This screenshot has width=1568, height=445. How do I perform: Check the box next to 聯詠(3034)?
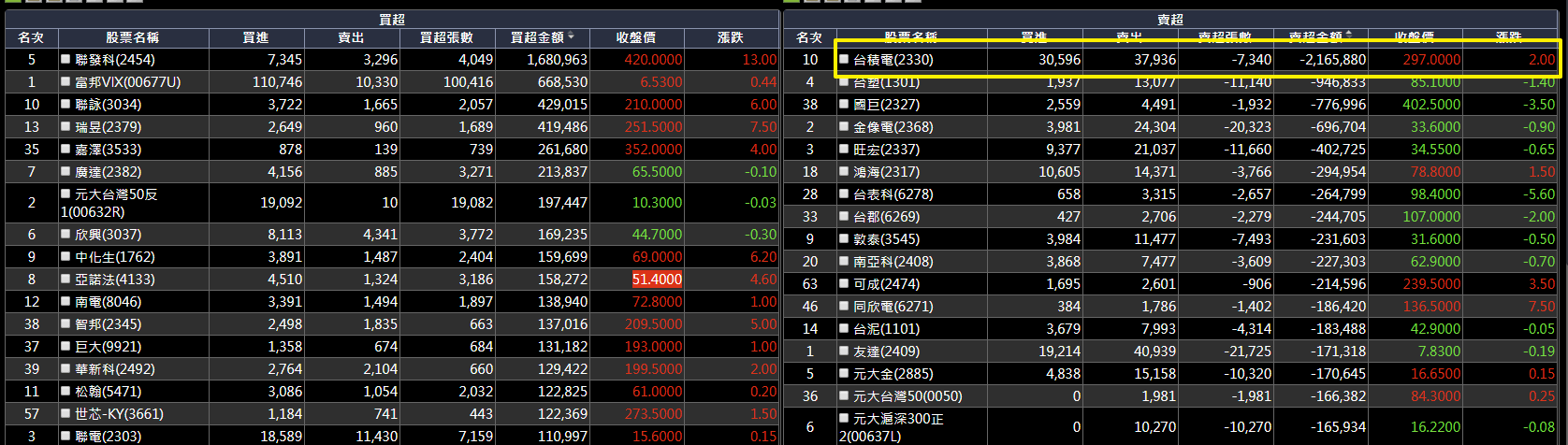65,104
